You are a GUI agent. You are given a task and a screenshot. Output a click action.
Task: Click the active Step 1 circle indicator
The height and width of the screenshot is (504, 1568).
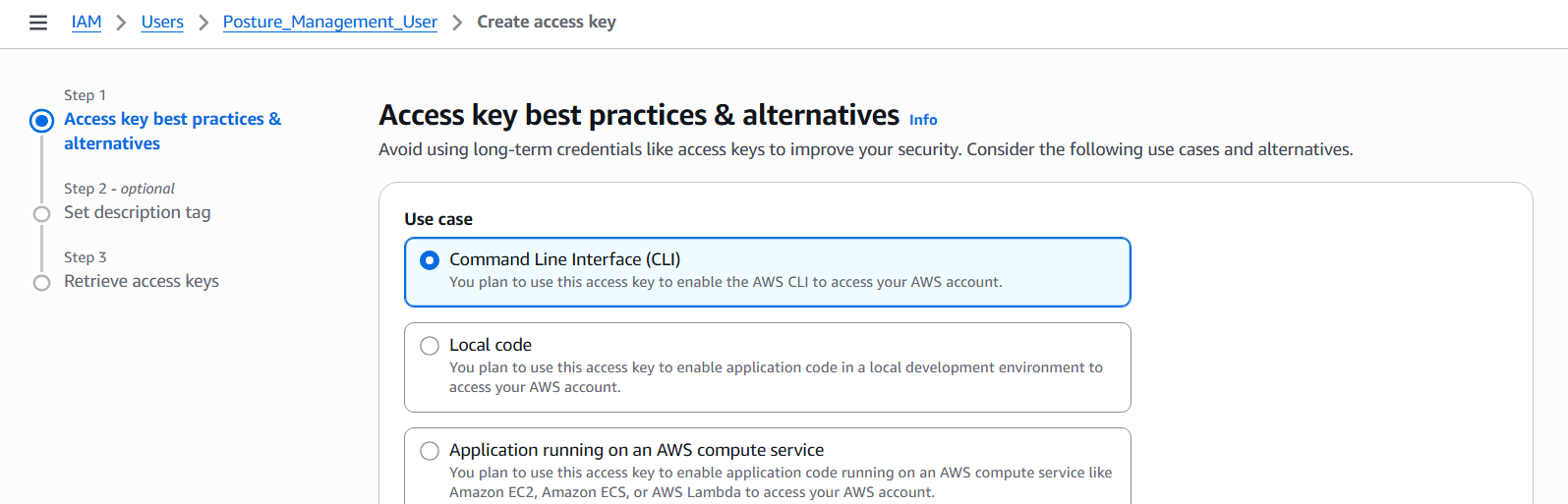[x=41, y=121]
